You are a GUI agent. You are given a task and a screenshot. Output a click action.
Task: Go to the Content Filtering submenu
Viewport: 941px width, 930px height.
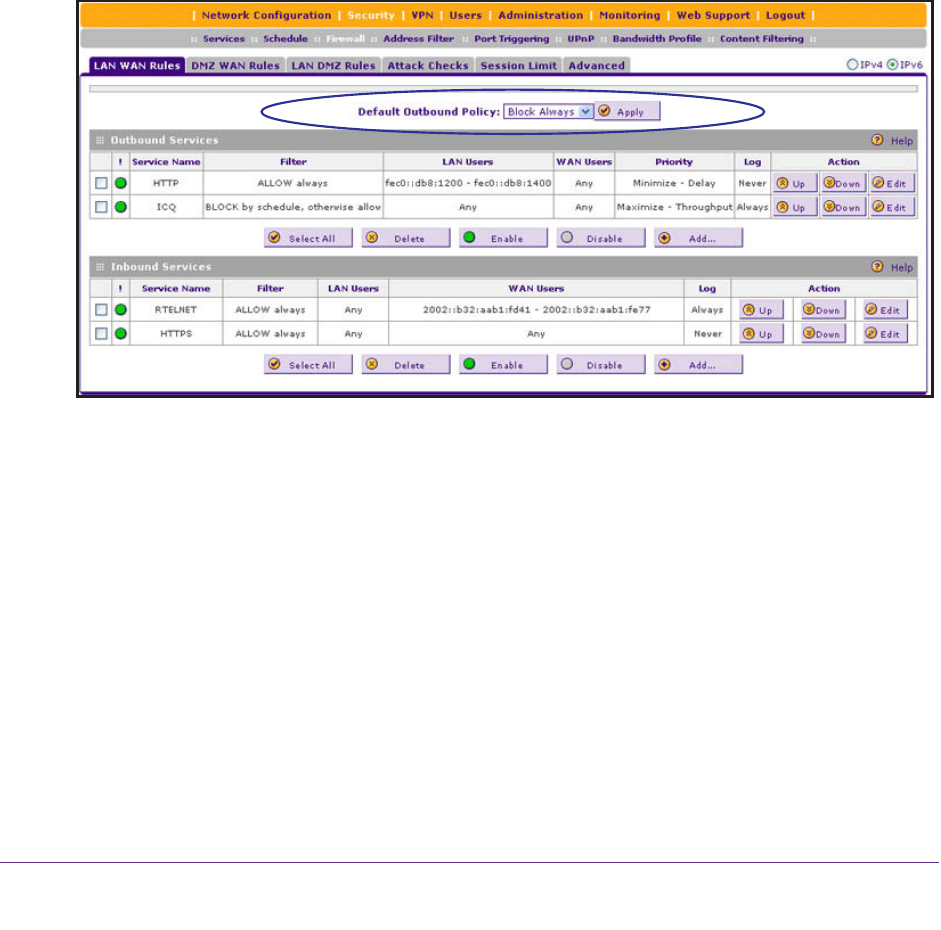coord(762,39)
